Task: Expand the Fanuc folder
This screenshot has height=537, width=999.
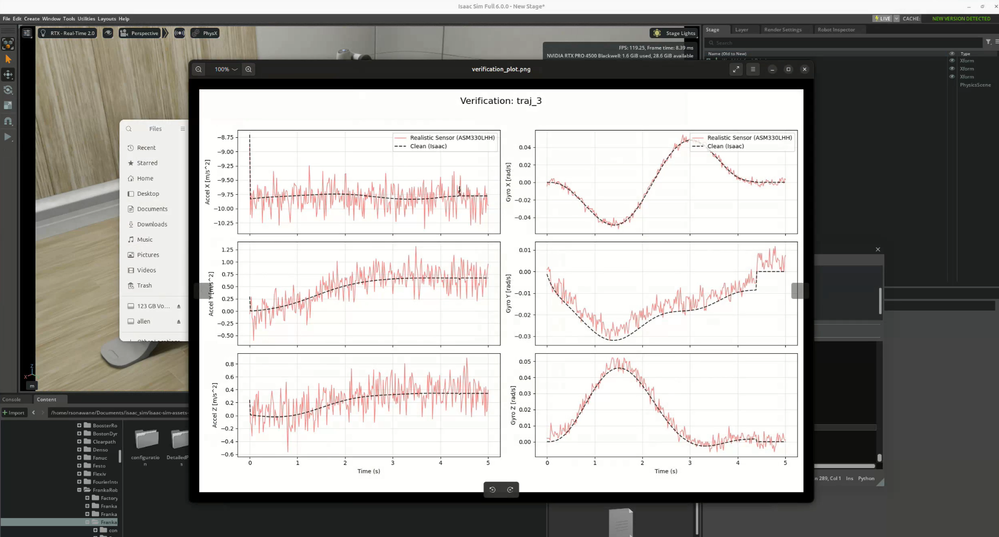Action: pyautogui.click(x=80, y=457)
